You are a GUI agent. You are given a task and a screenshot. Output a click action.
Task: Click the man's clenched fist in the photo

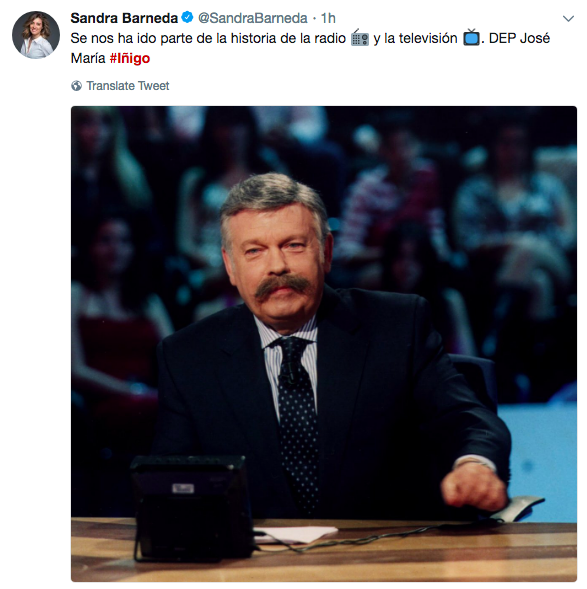click(x=474, y=490)
